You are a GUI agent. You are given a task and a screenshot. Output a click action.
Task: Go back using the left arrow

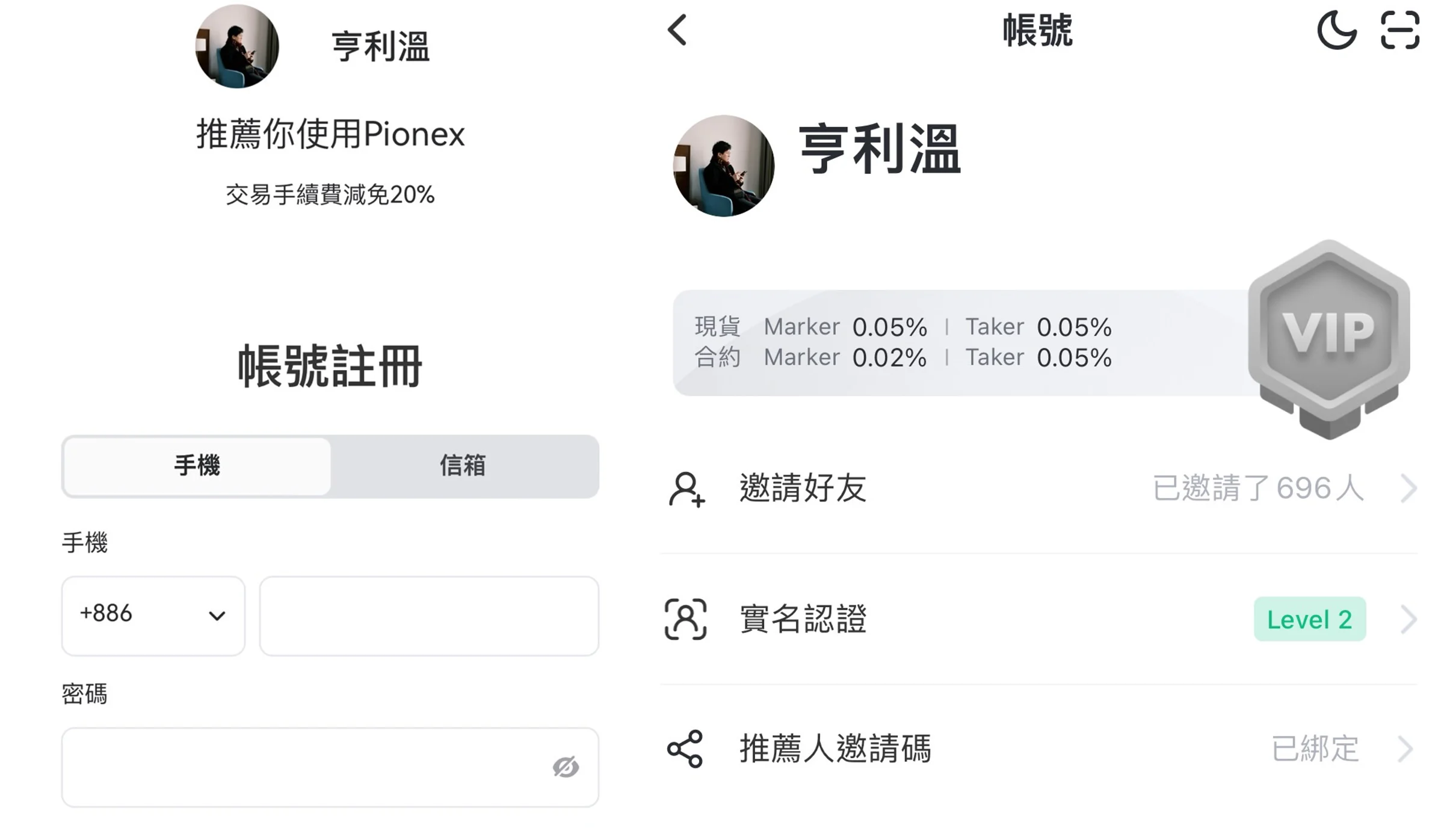coord(677,30)
